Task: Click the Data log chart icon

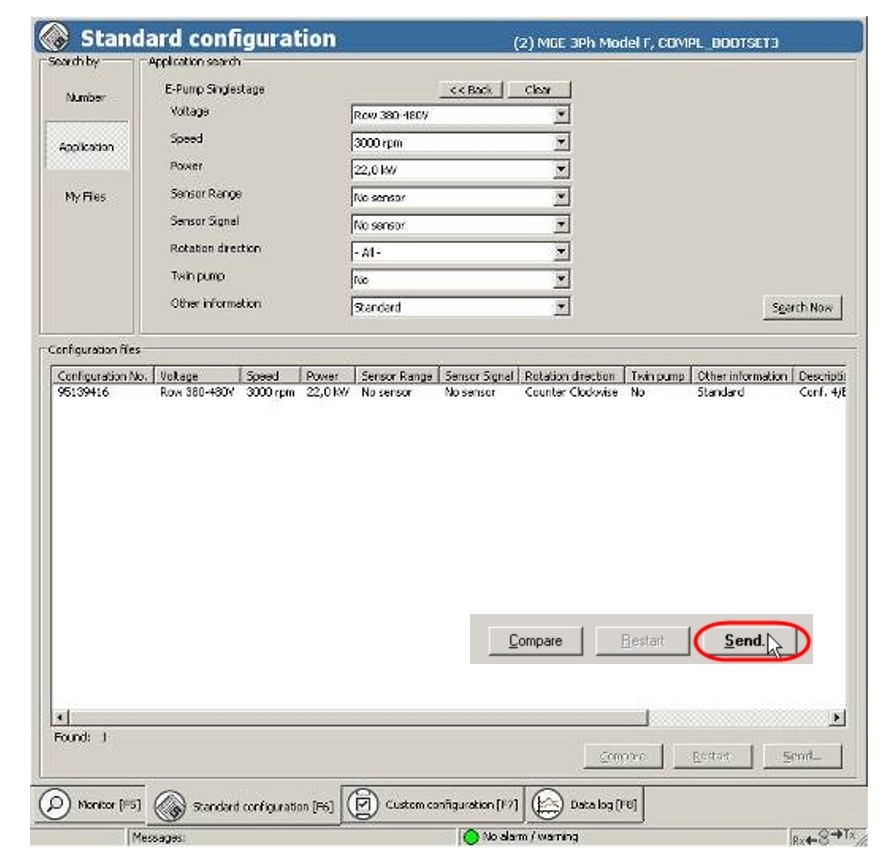Action: (547, 804)
